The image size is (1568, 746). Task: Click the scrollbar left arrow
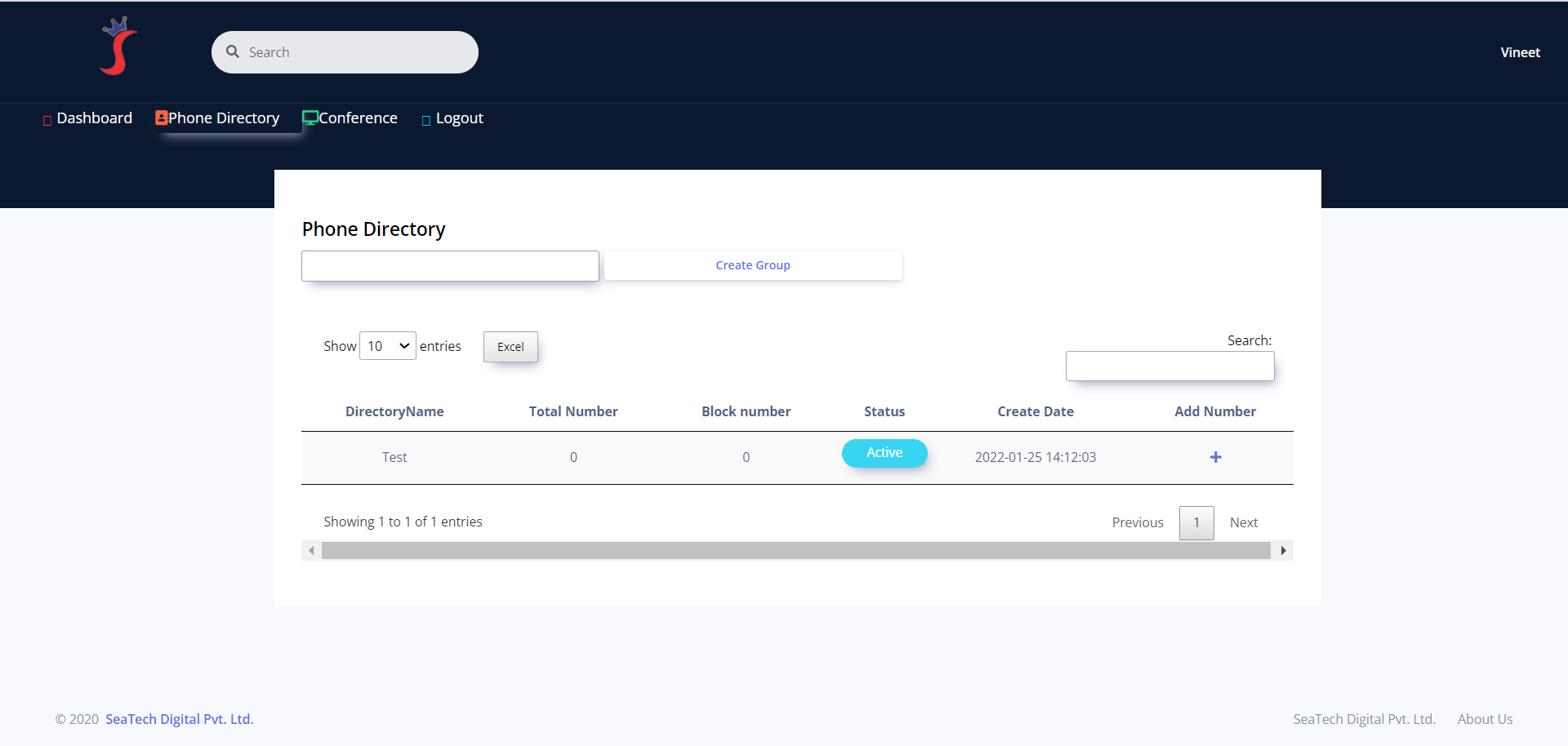click(311, 551)
